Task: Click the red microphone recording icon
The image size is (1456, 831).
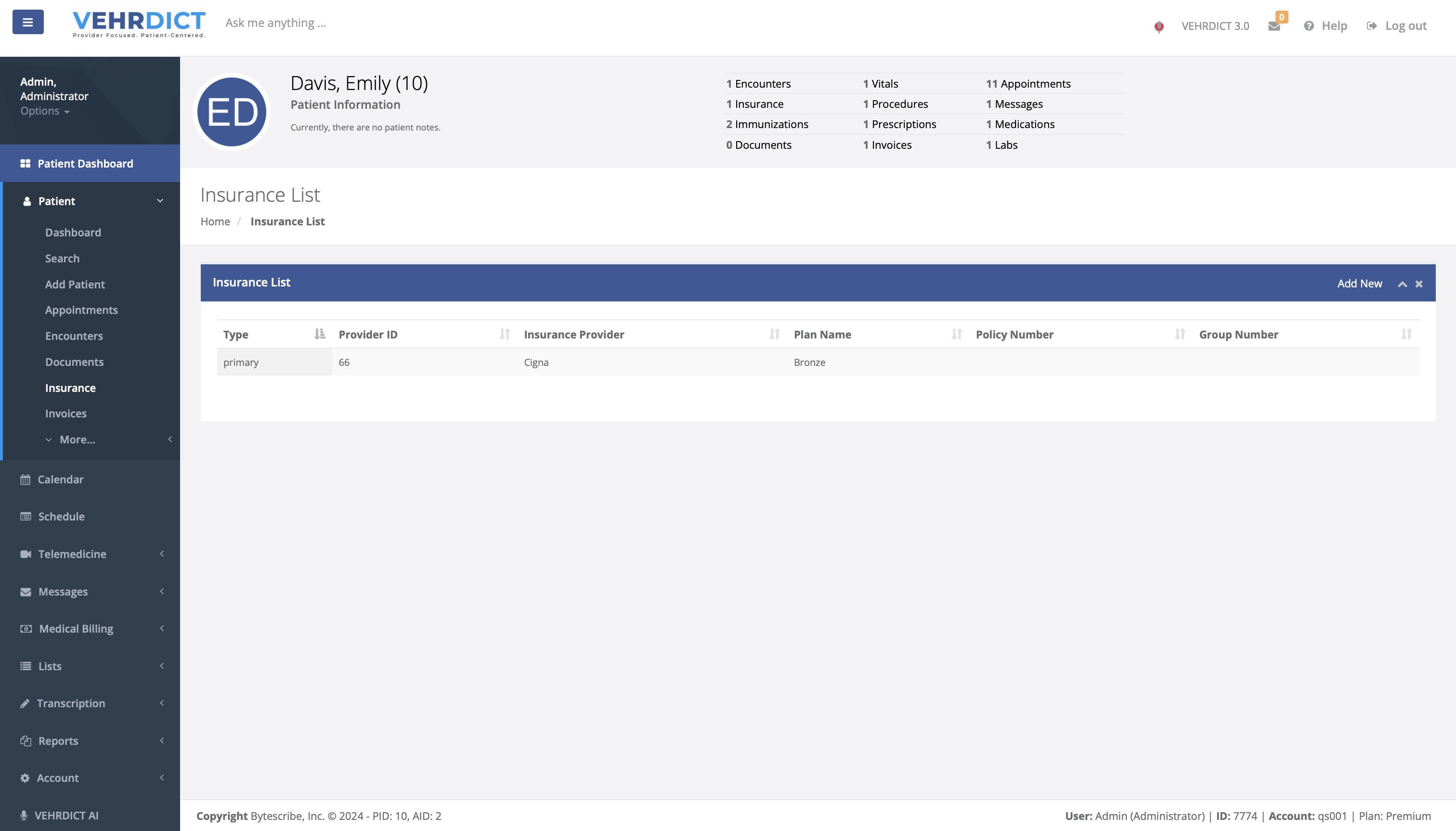Action: click(1158, 26)
